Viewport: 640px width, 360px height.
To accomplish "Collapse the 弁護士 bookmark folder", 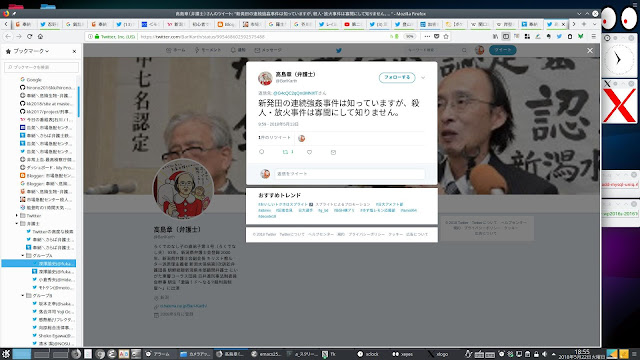I will (x=17, y=224).
